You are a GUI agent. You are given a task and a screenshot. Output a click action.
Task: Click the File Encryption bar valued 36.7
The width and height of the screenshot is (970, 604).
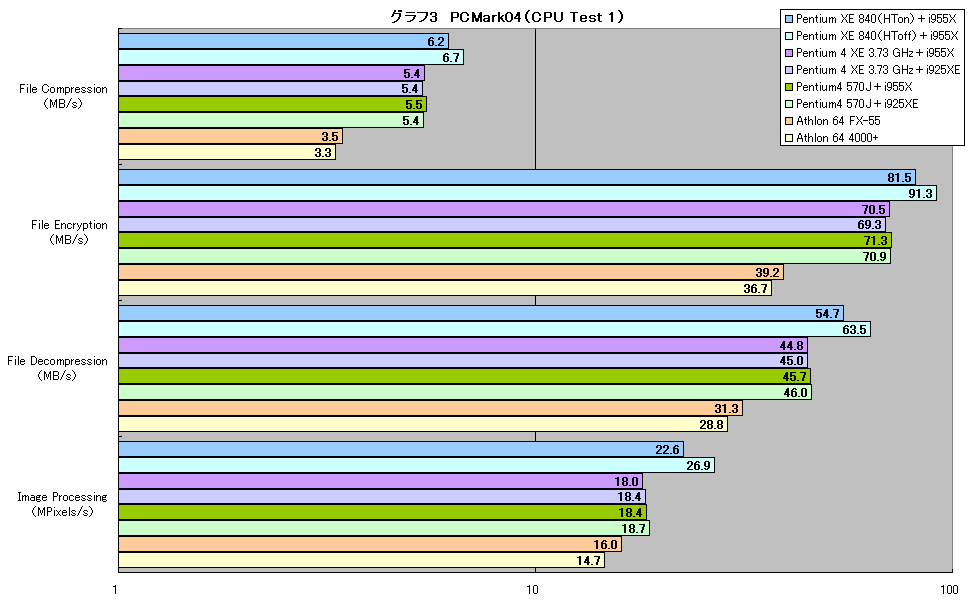[x=445, y=288]
